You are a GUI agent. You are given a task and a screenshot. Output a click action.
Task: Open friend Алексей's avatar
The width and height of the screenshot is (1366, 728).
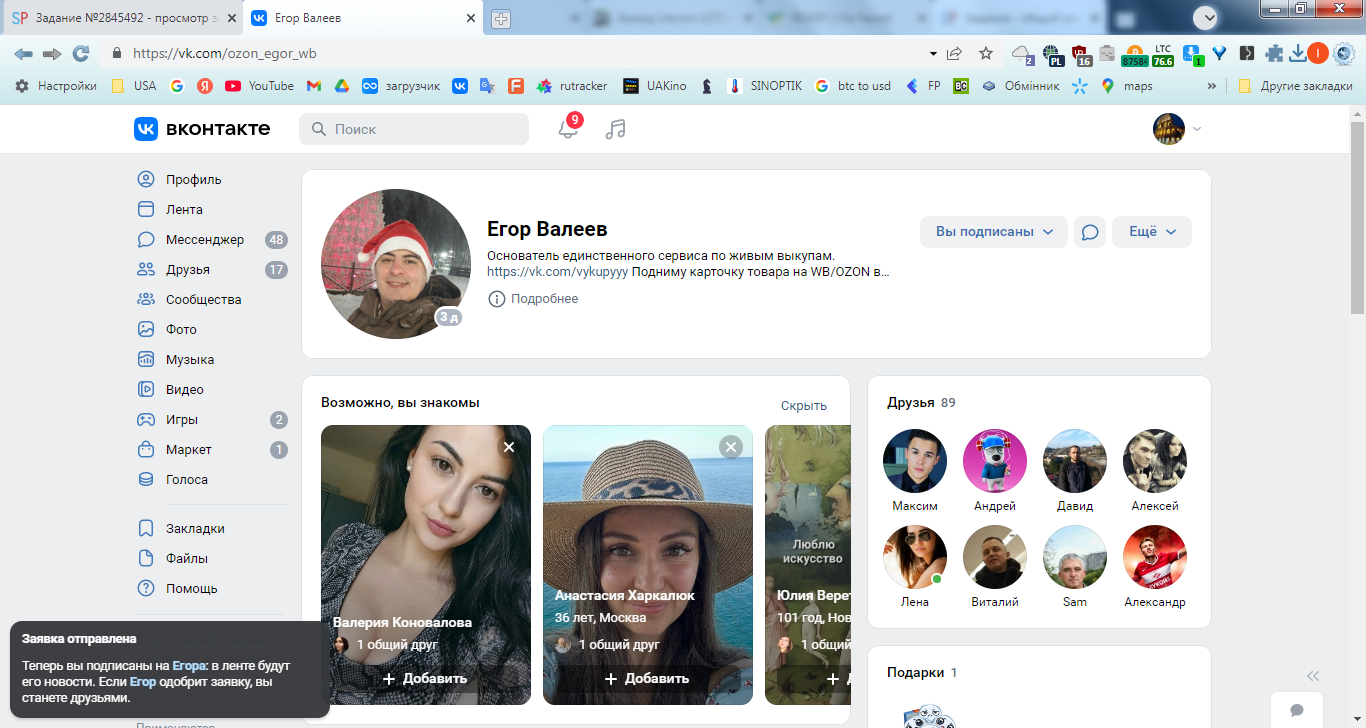click(x=1155, y=461)
